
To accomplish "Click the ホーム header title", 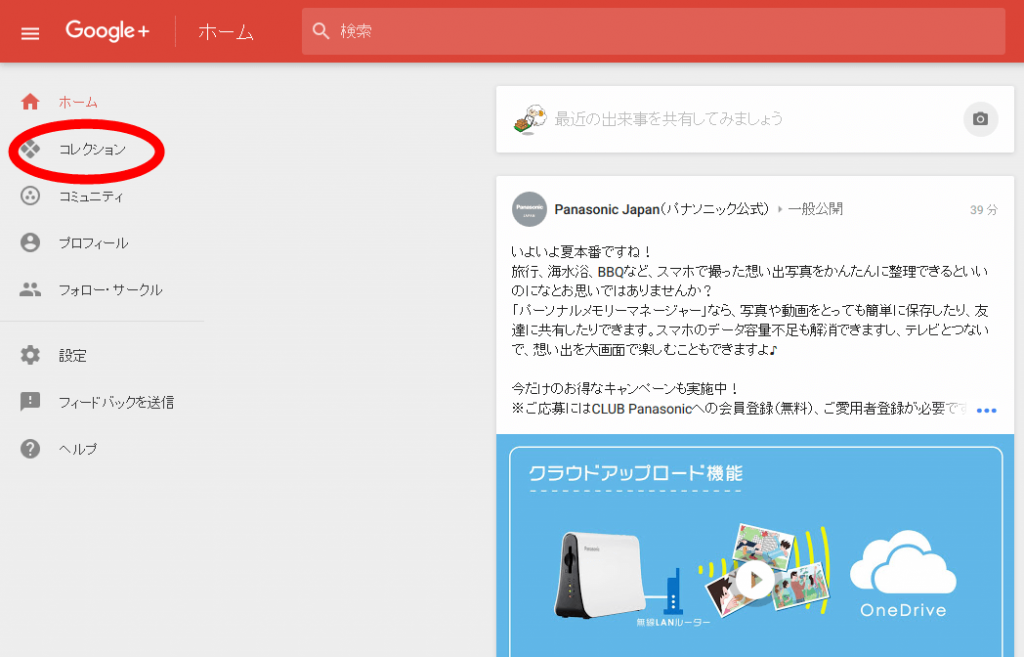I will pos(226,31).
